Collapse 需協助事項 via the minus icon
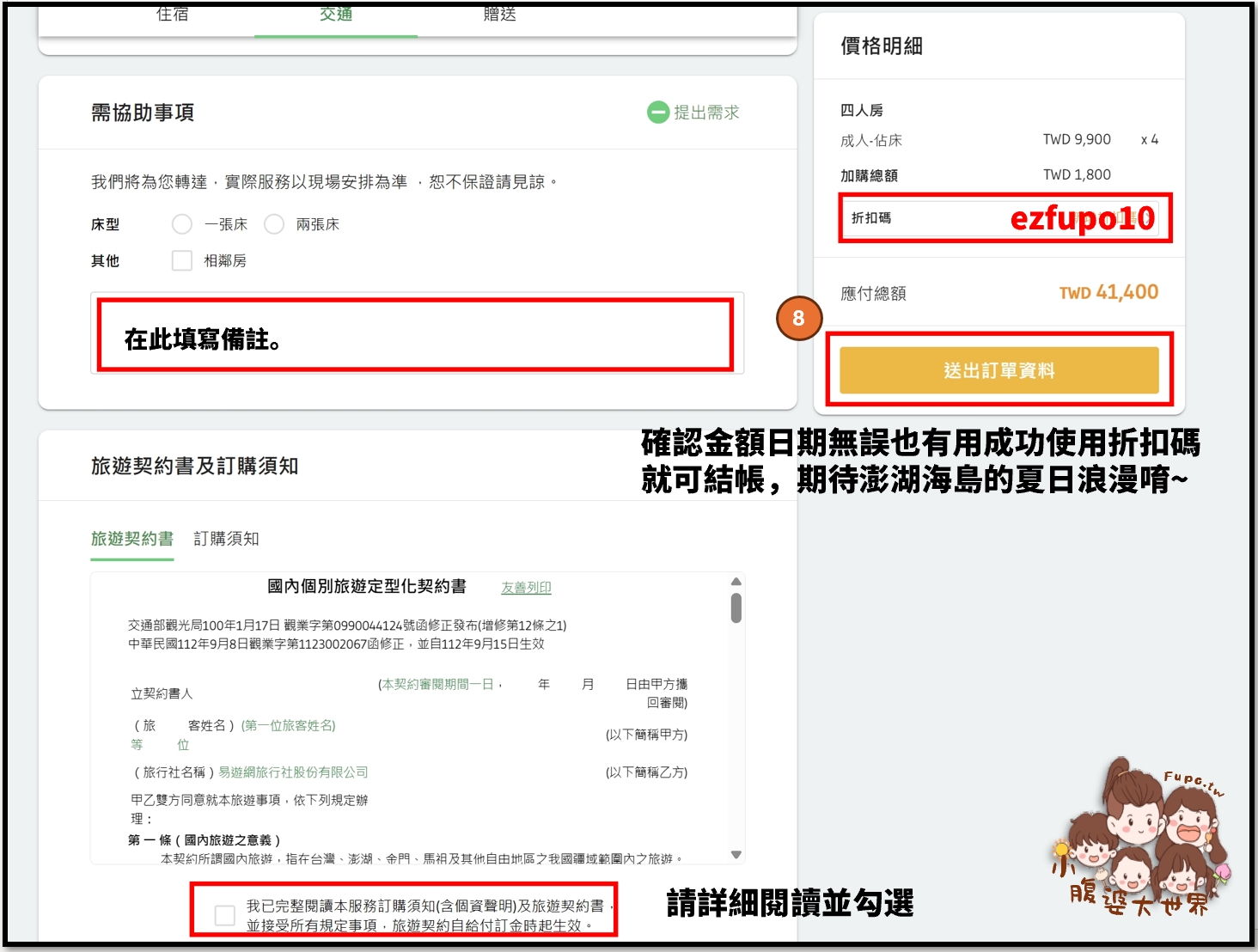Screen dimensions: 1258x952 point(658,113)
